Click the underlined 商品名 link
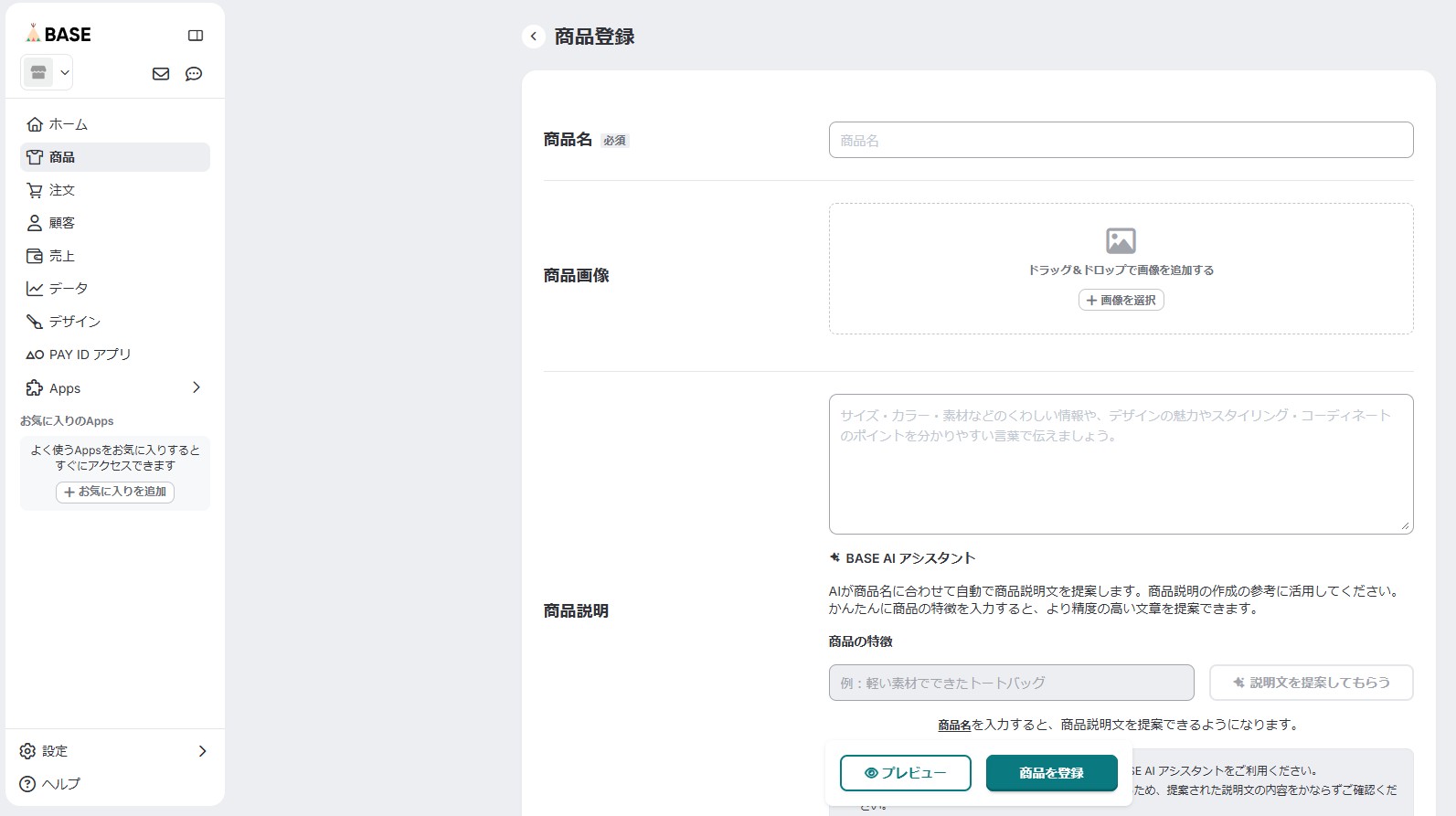Viewport: 1456px width, 816px height. (x=954, y=725)
